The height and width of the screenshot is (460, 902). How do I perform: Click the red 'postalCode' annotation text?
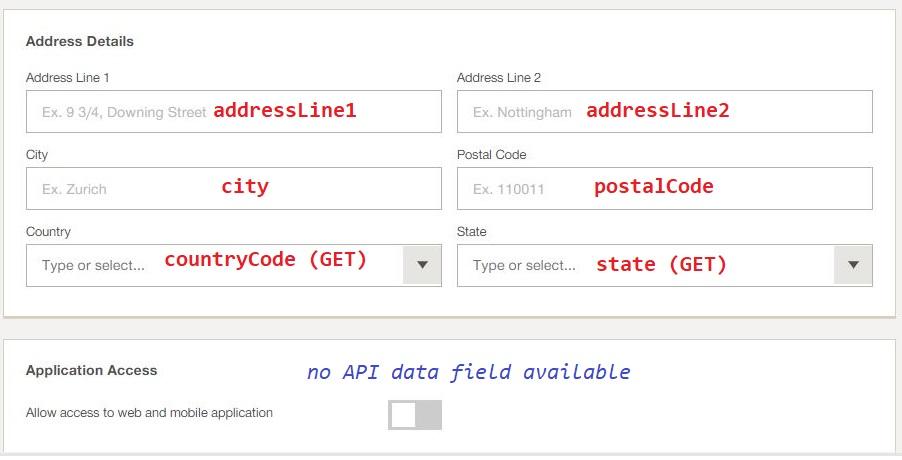coord(653,186)
